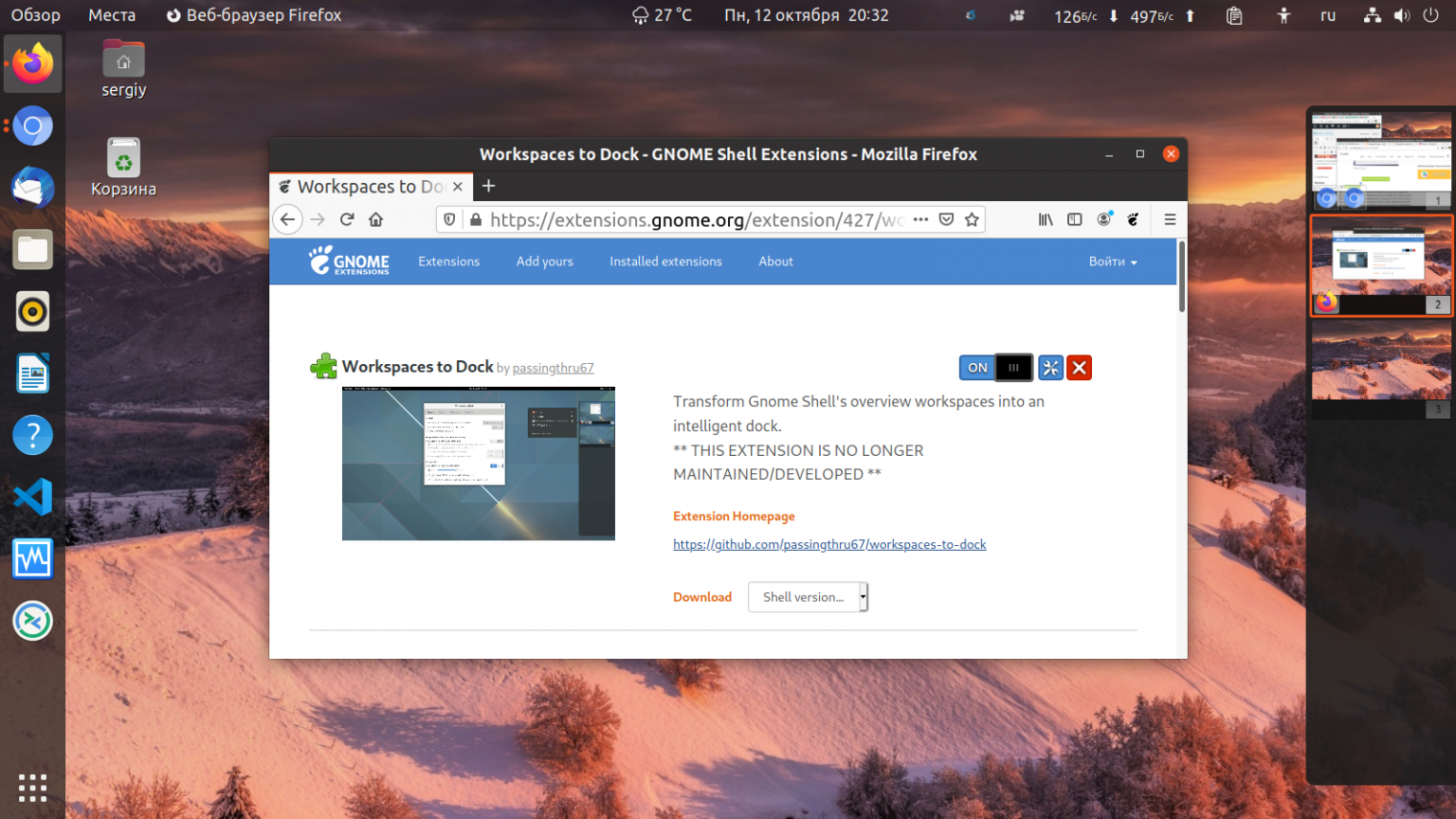Open Rhythmbox music player from dock
The image size is (1456, 819).
pyautogui.click(x=32, y=312)
